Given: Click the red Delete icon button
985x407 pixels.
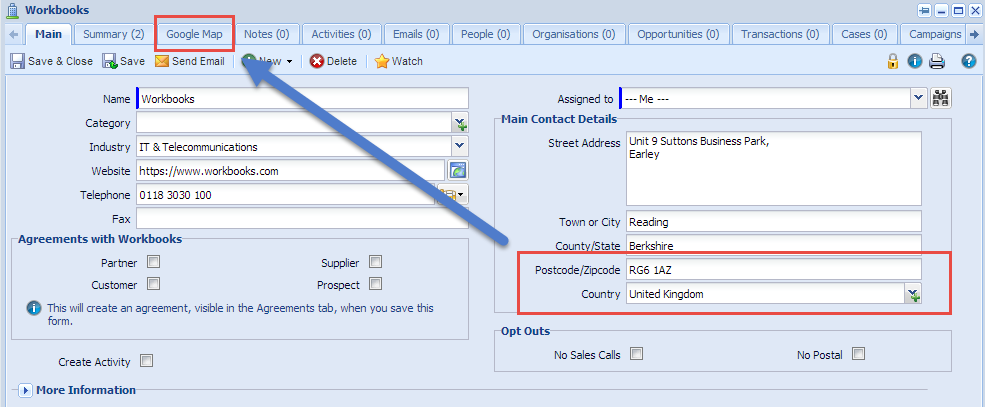Looking at the screenshot, I should pos(317,62).
